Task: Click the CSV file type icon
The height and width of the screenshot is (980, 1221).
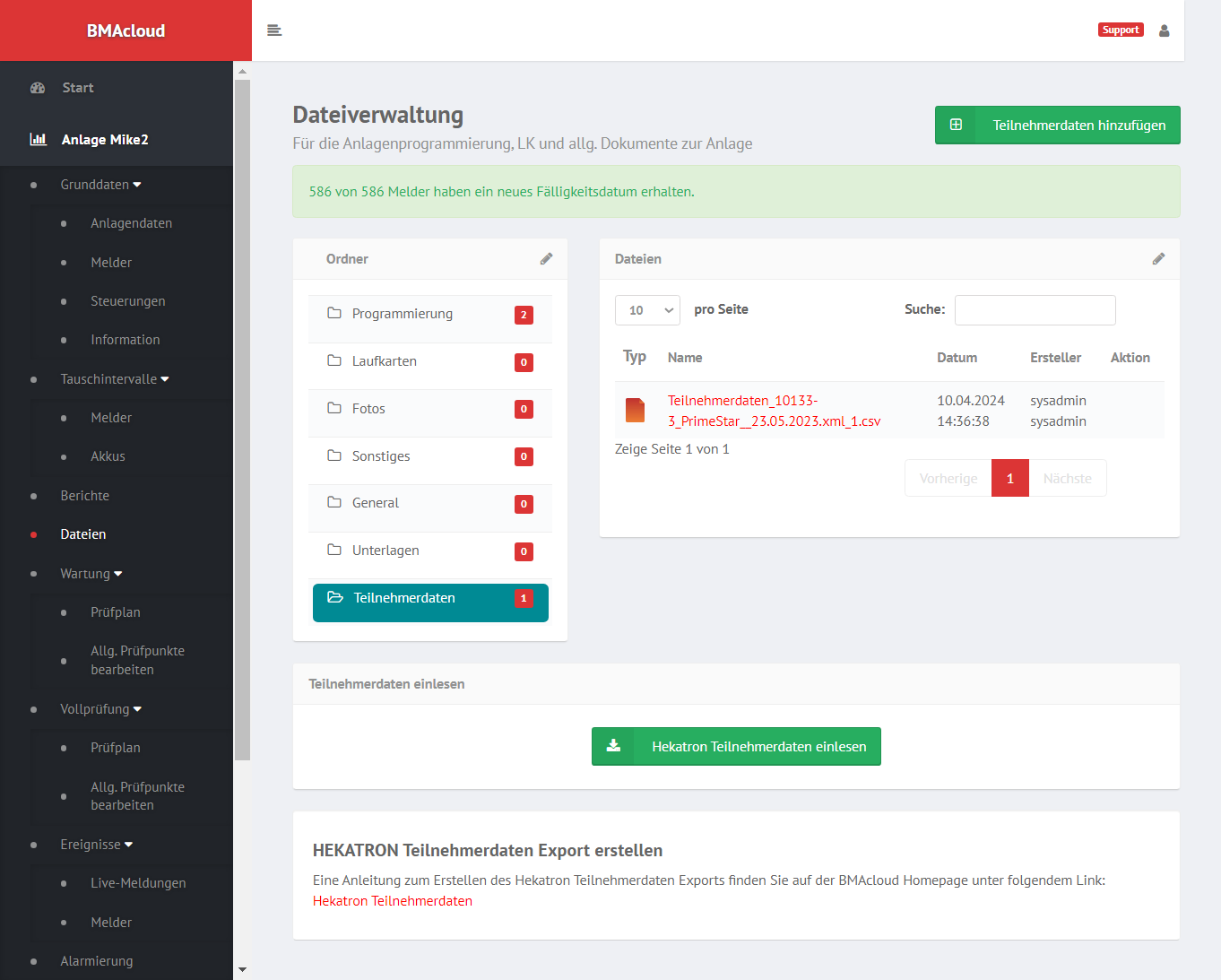Action: [635, 410]
